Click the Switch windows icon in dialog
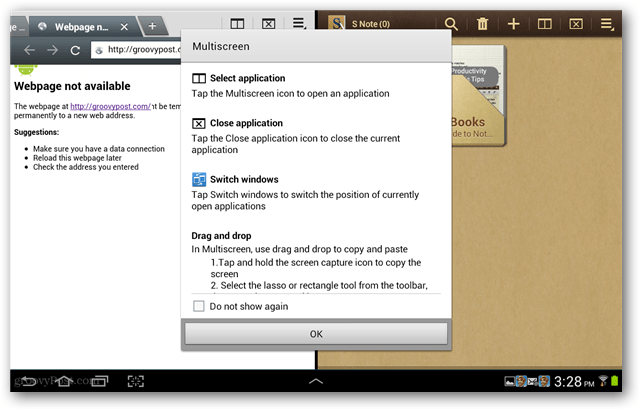Screen dimensions: 640x410 click(x=199, y=179)
